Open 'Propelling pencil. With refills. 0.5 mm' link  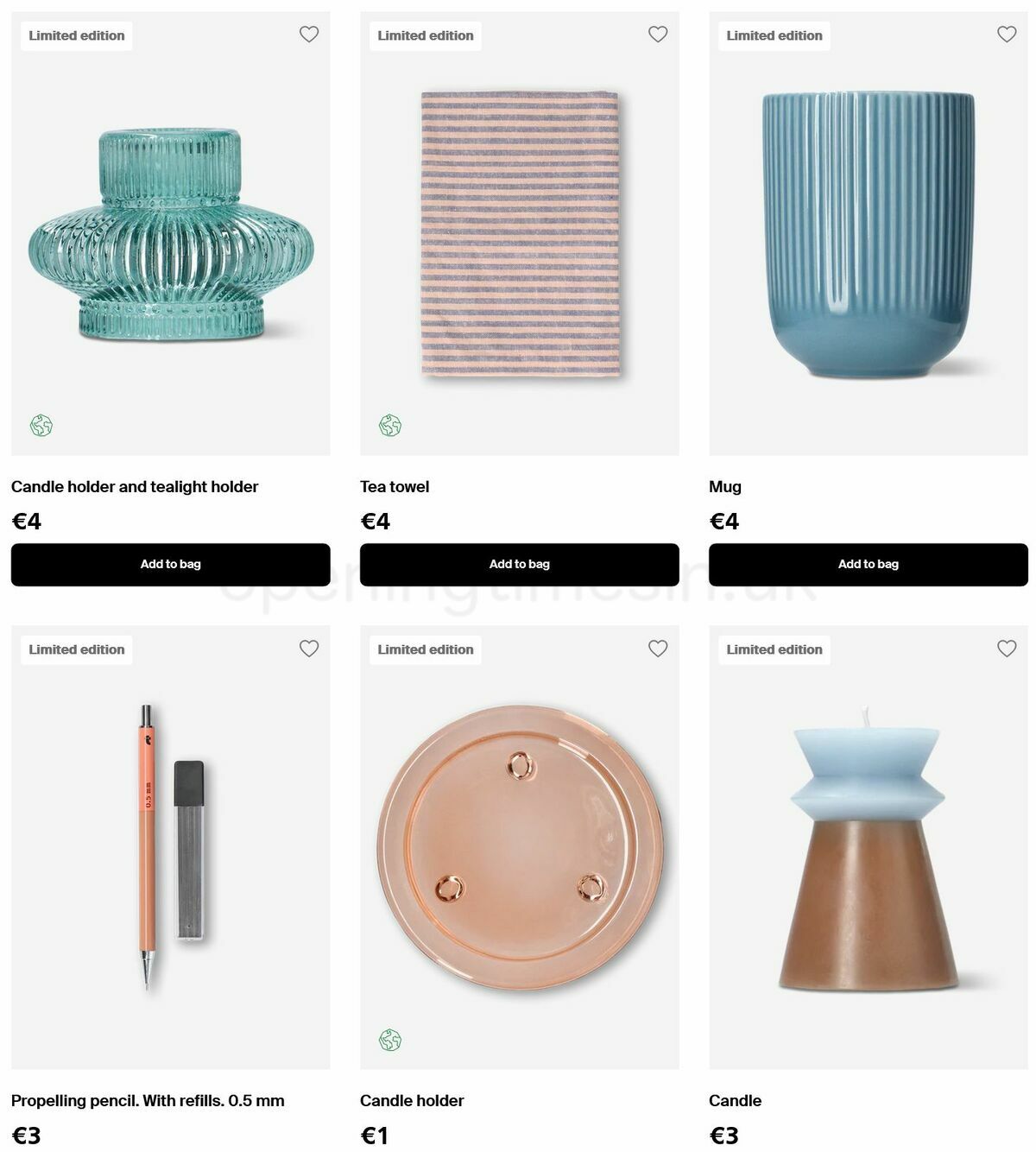click(148, 1101)
